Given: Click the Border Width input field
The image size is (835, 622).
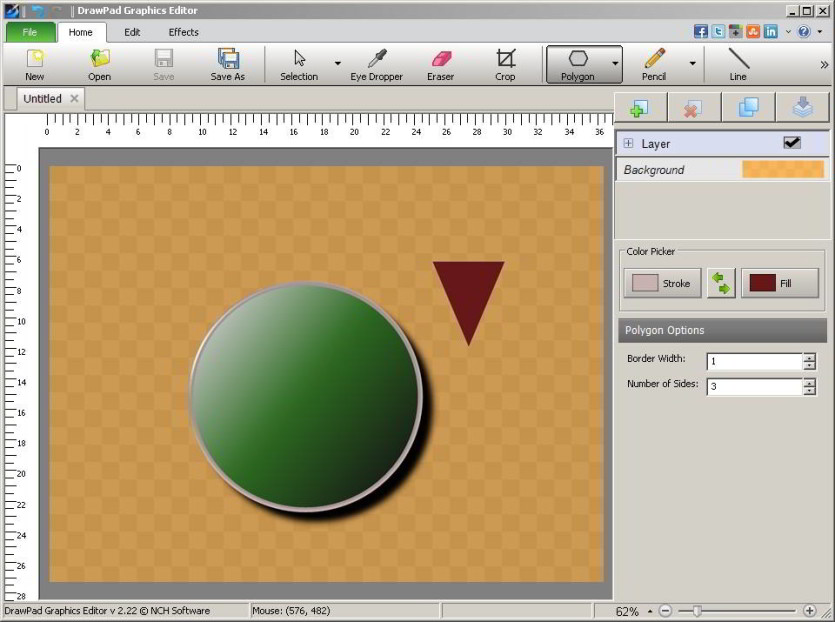Looking at the screenshot, I should pos(754,361).
